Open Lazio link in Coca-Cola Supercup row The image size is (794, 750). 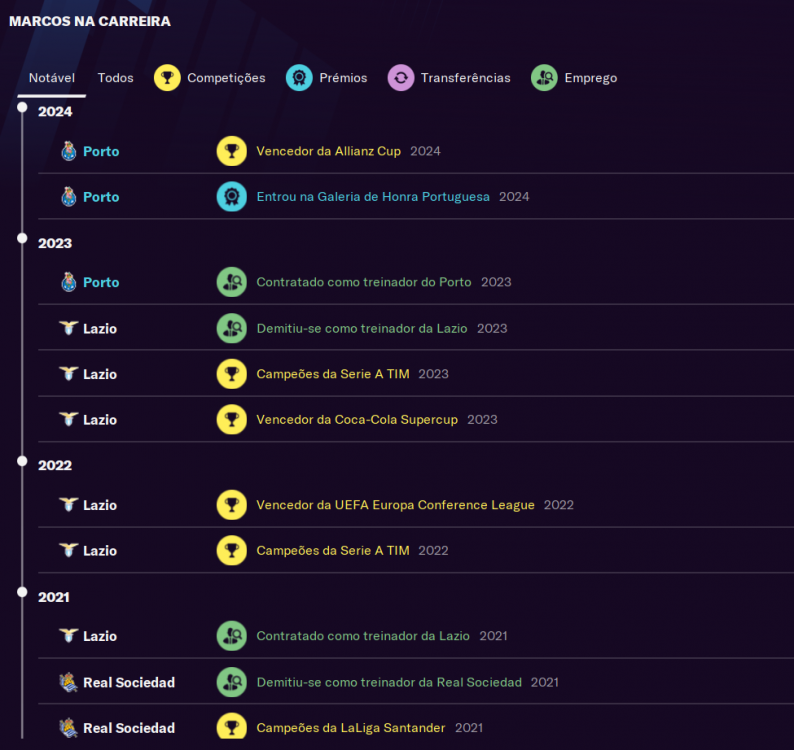(100, 420)
